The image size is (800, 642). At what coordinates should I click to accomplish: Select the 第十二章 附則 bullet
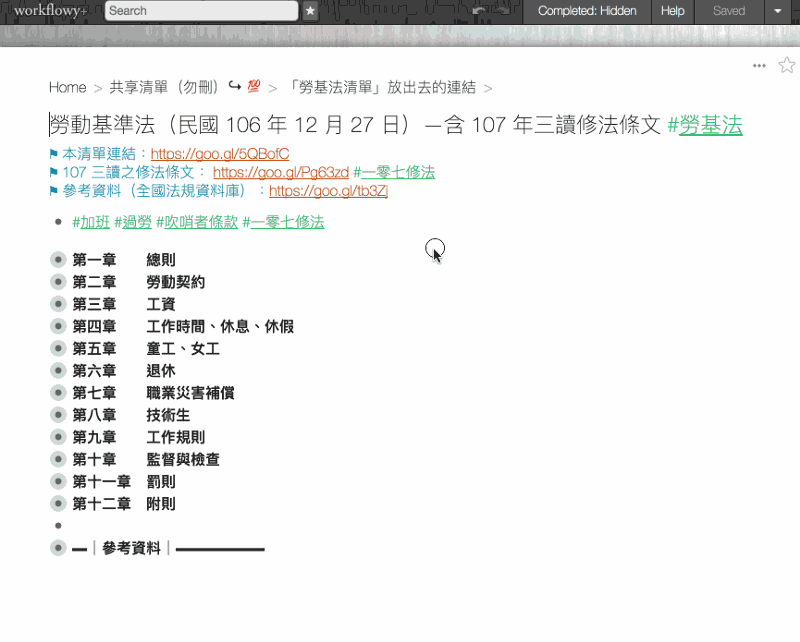tap(58, 504)
